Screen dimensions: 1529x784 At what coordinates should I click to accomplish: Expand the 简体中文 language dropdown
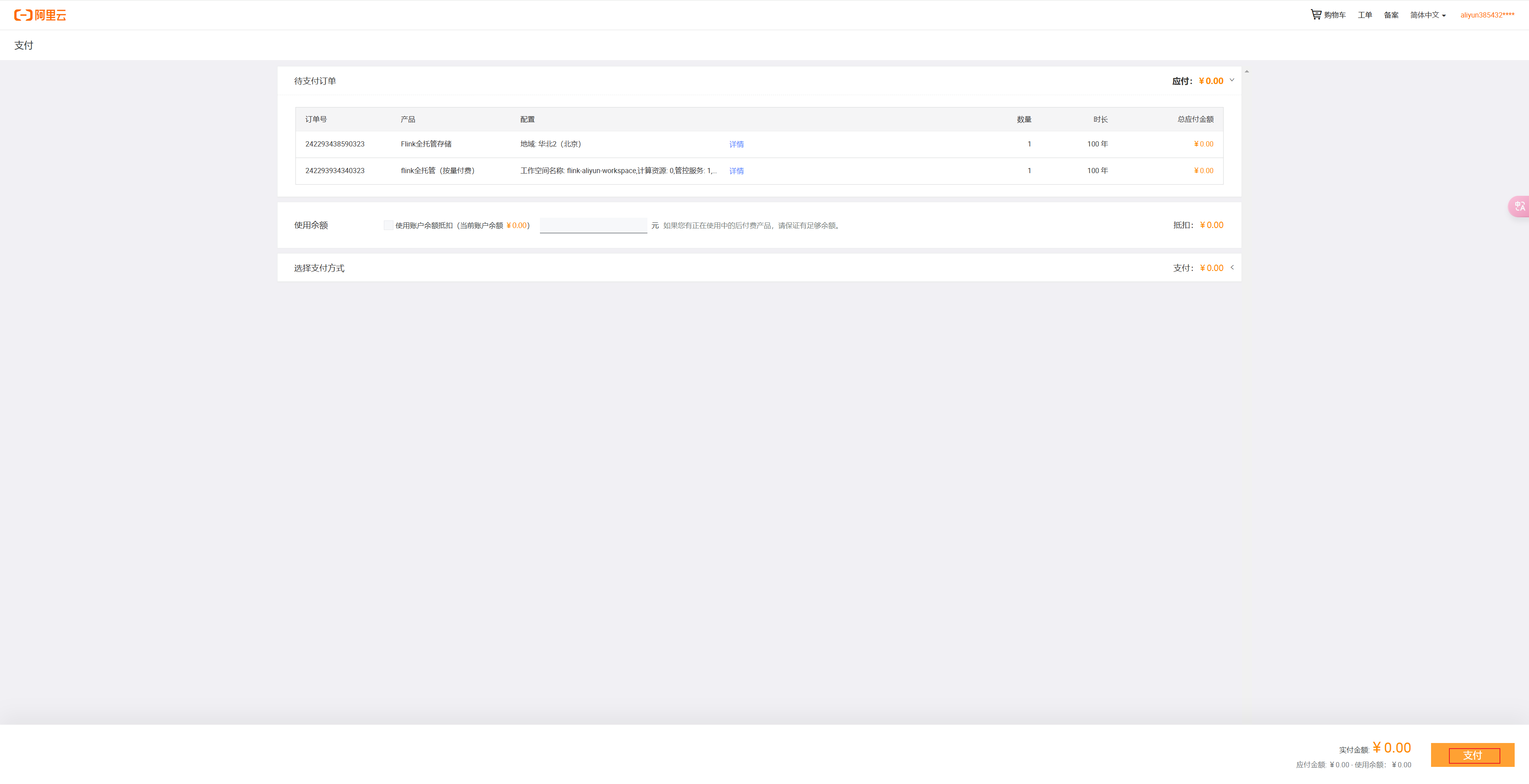pos(1427,15)
